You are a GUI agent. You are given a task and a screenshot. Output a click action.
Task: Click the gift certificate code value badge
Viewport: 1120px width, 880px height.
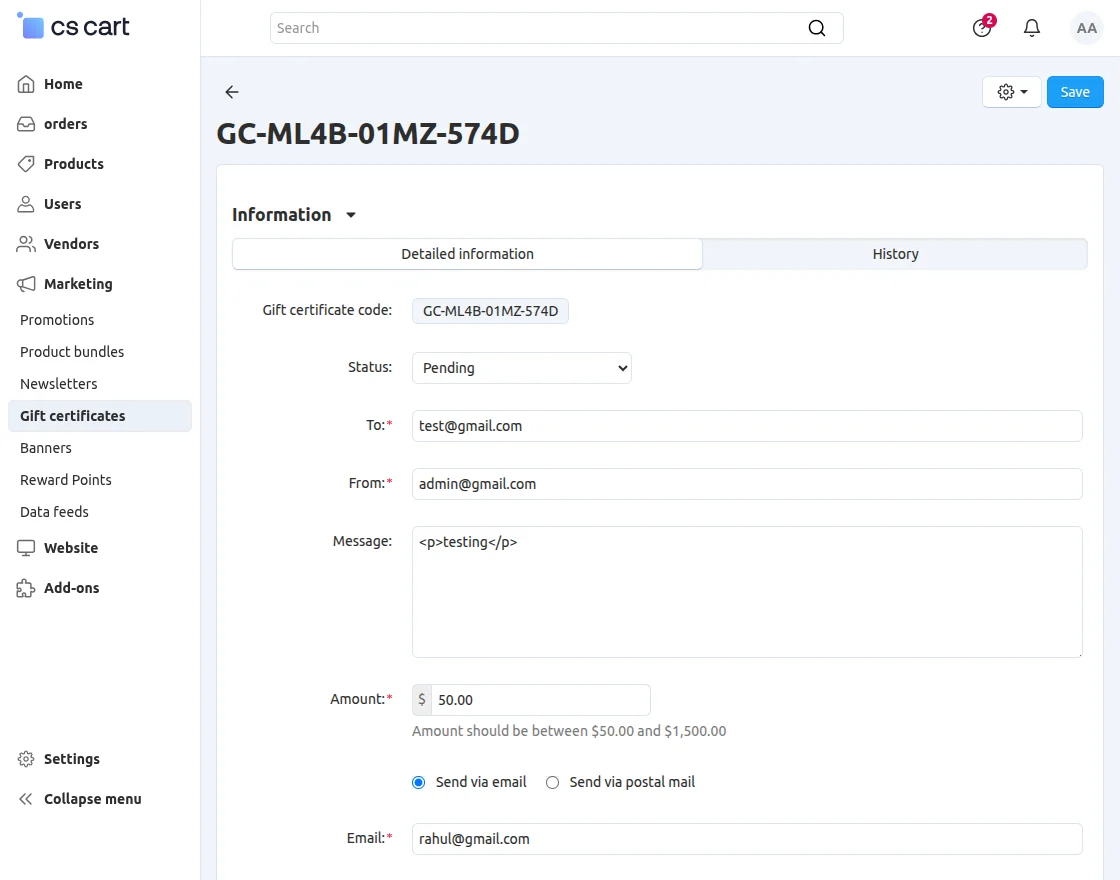coord(490,311)
